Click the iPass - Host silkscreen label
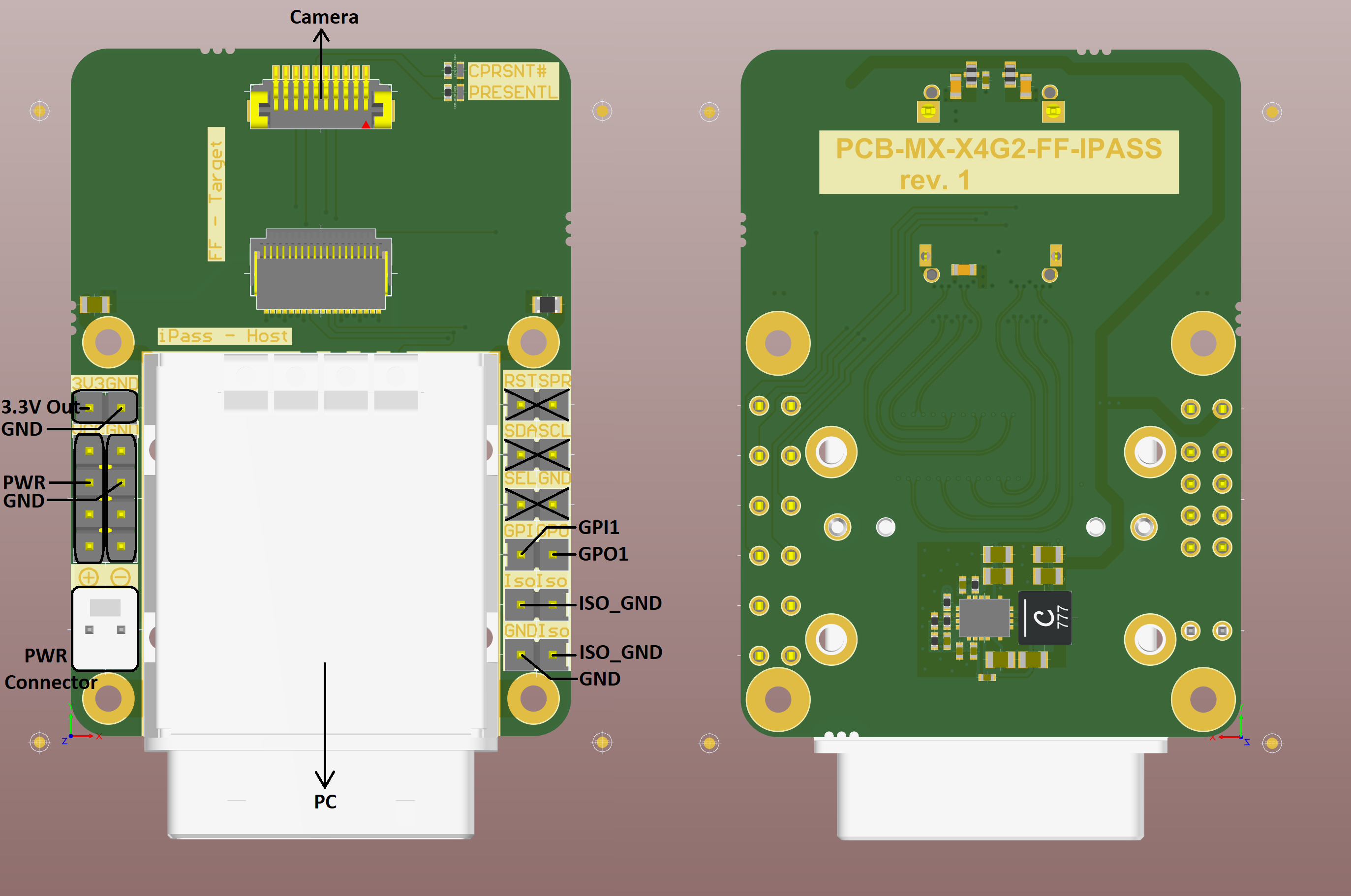1351x896 pixels. pyautogui.click(x=224, y=336)
